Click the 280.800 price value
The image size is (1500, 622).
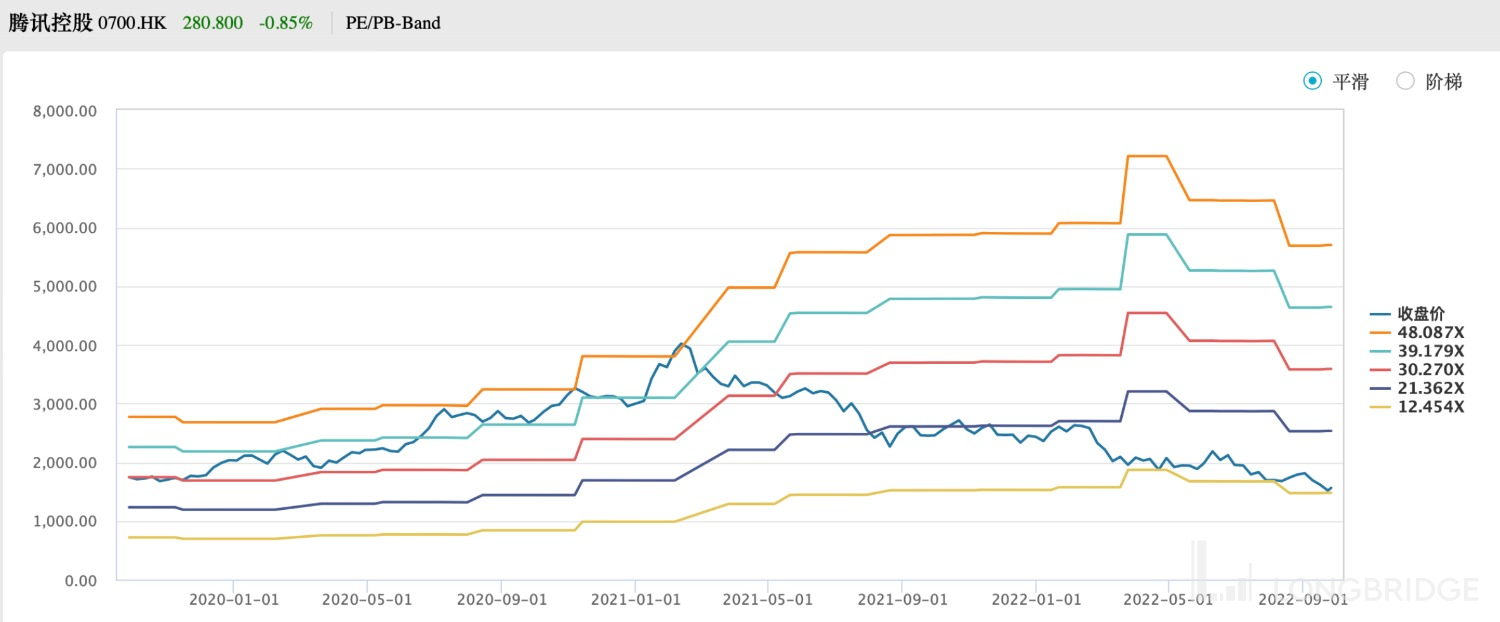click(x=212, y=22)
